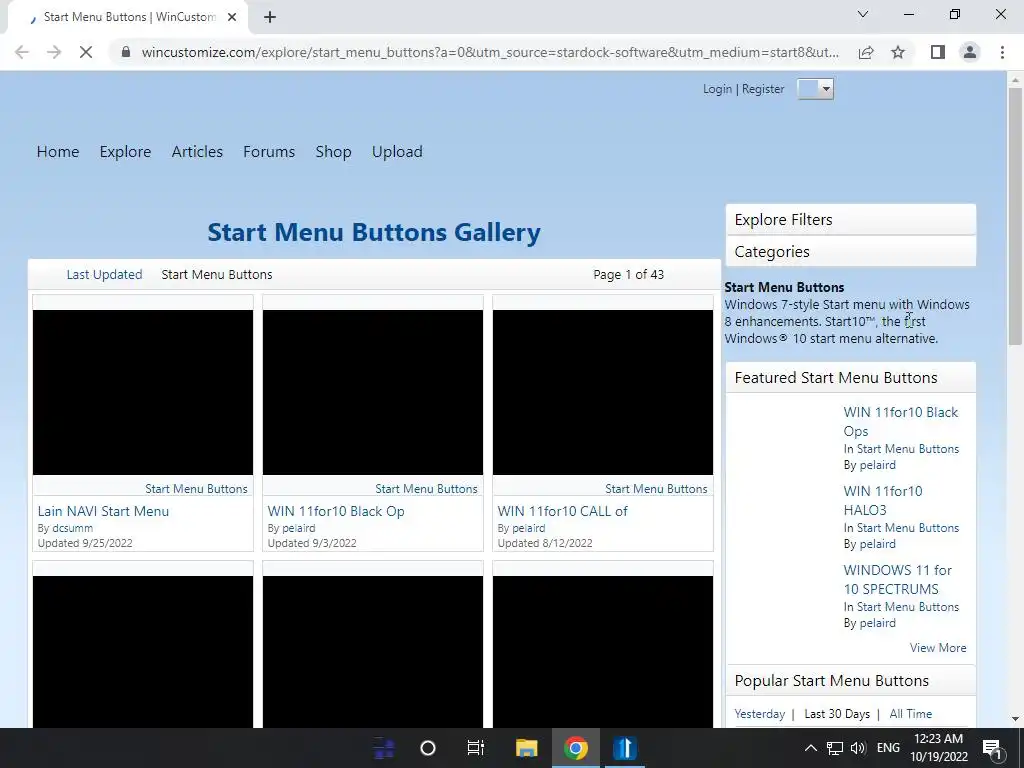Screen dimensions: 1024x768
Task: Click the browser back arrow
Action: [x=22, y=52]
